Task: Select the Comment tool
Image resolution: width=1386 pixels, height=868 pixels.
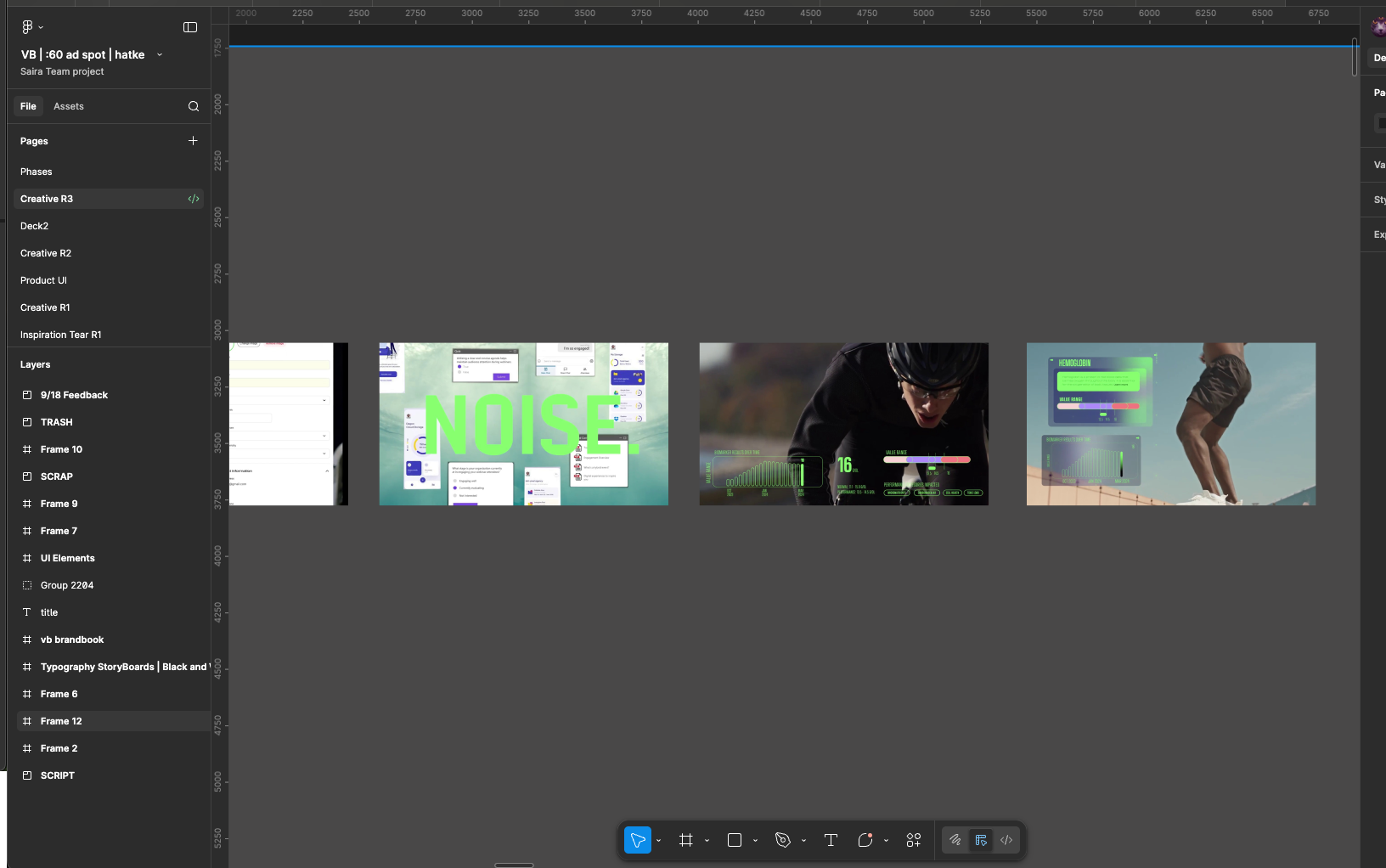Action: 865,840
